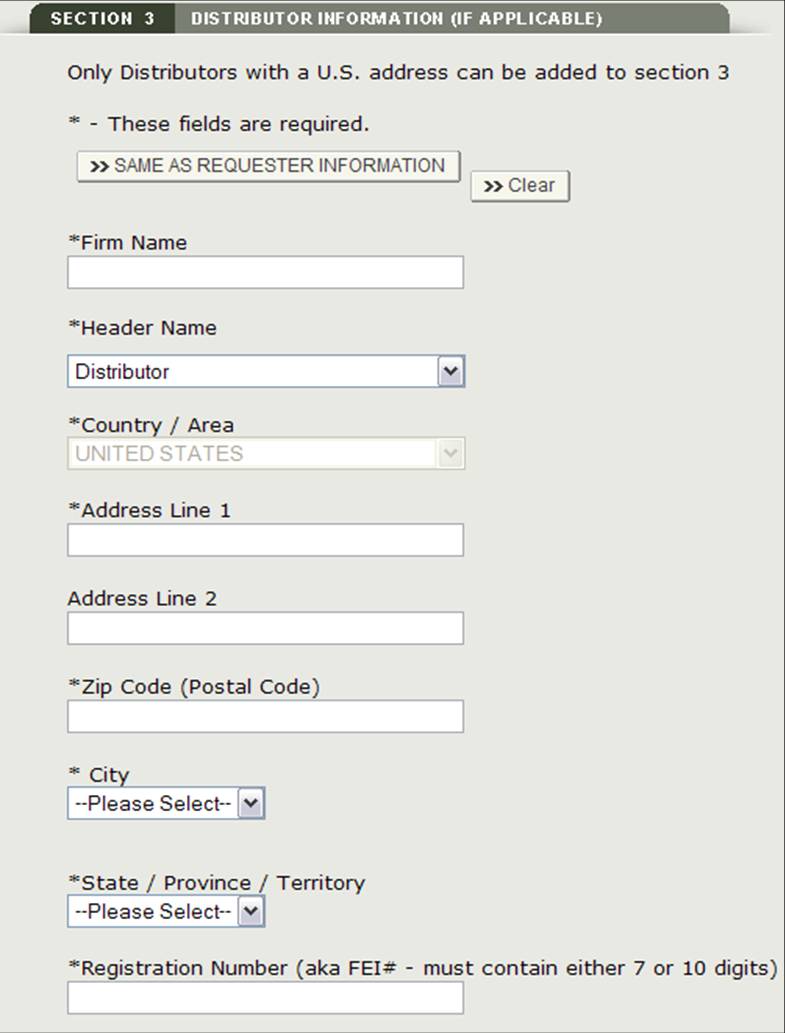Select the Distributor Information (If Applicable) heading
Viewport: 785px width, 1033px height.
pyautogui.click(x=396, y=19)
